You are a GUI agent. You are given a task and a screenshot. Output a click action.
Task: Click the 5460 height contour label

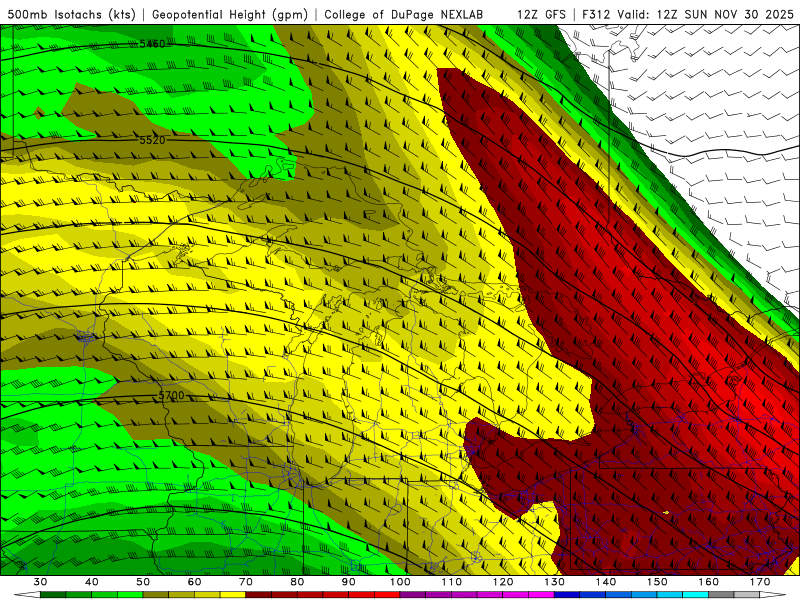point(152,44)
